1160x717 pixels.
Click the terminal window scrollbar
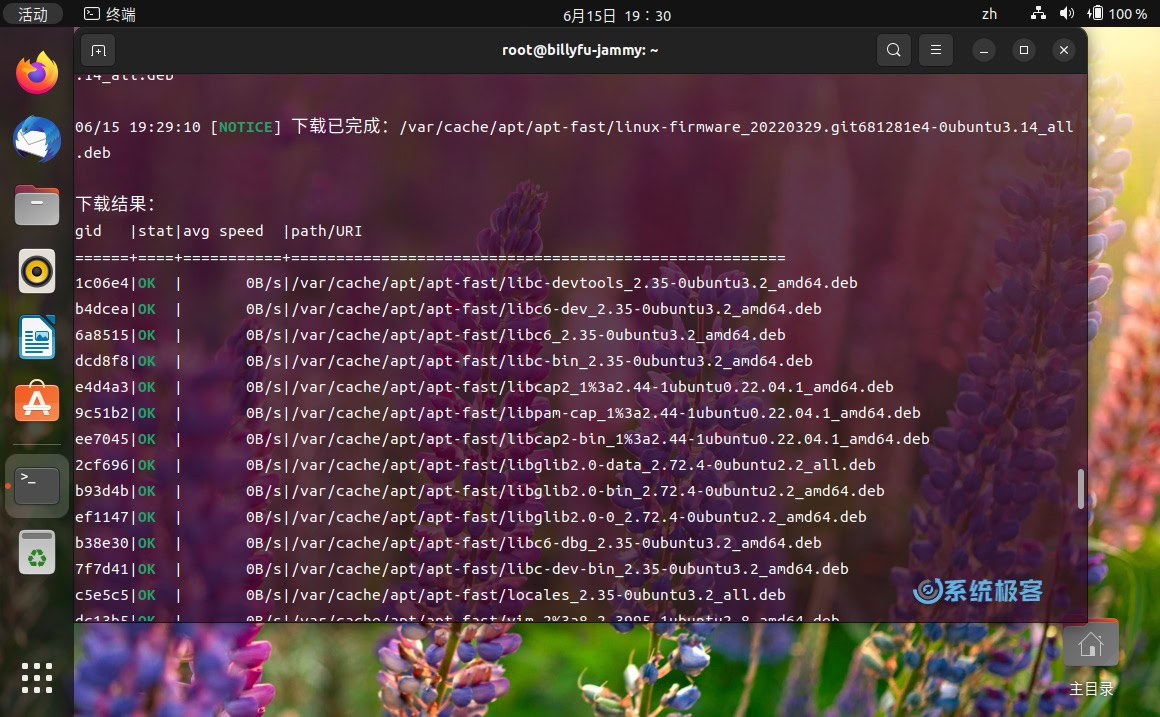(1081, 490)
